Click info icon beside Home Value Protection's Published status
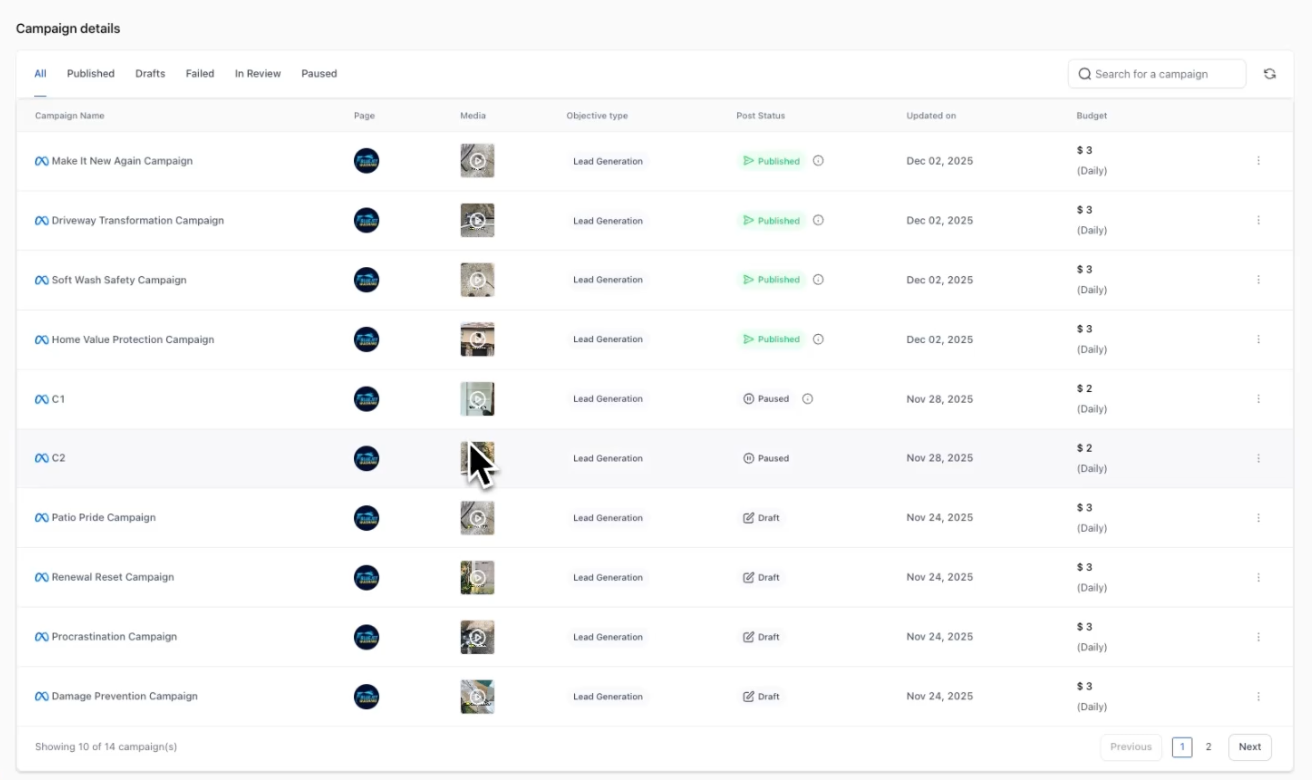 coord(818,339)
